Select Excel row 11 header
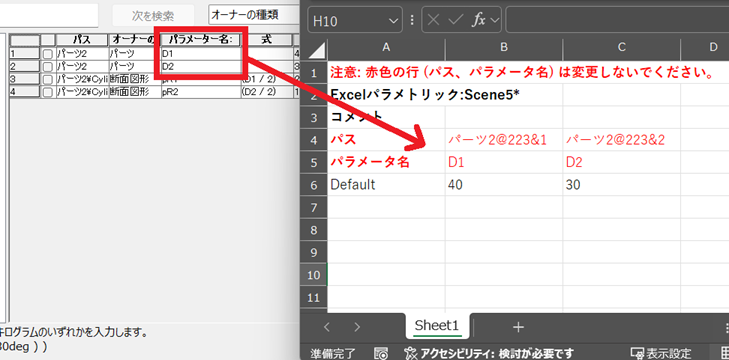729x360 pixels. 314,297
